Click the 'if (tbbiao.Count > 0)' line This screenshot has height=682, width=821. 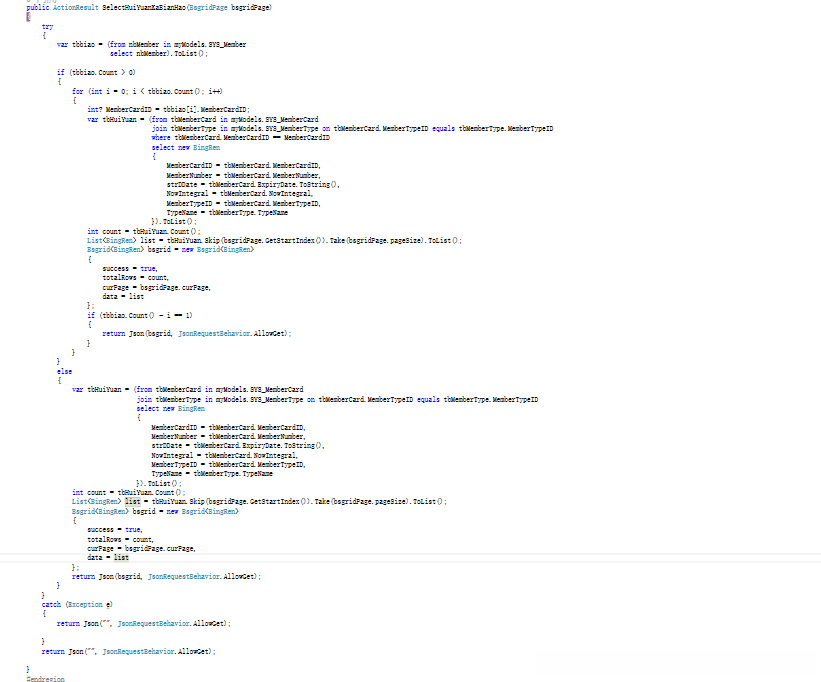[96, 72]
